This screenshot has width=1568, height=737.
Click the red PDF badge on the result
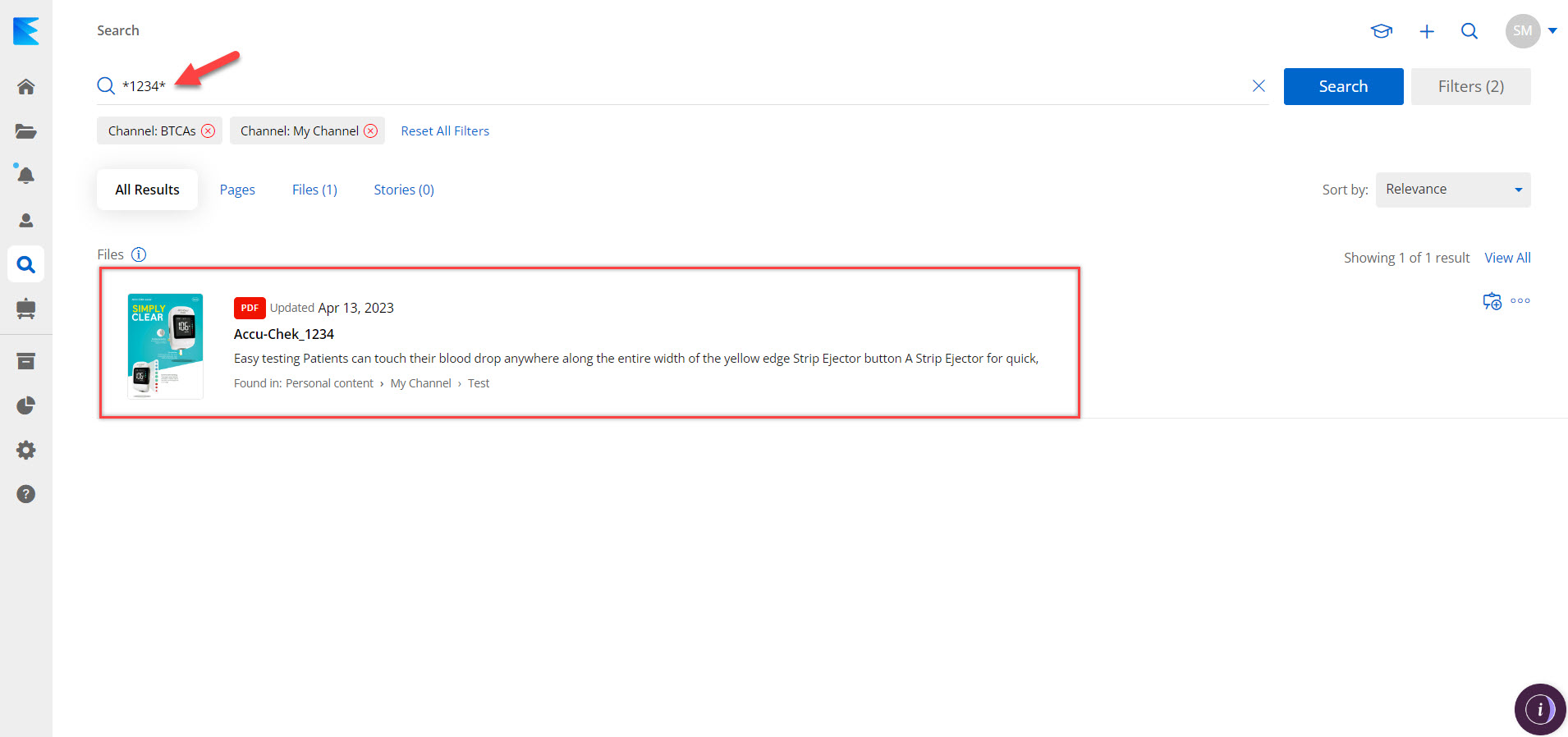coord(250,308)
